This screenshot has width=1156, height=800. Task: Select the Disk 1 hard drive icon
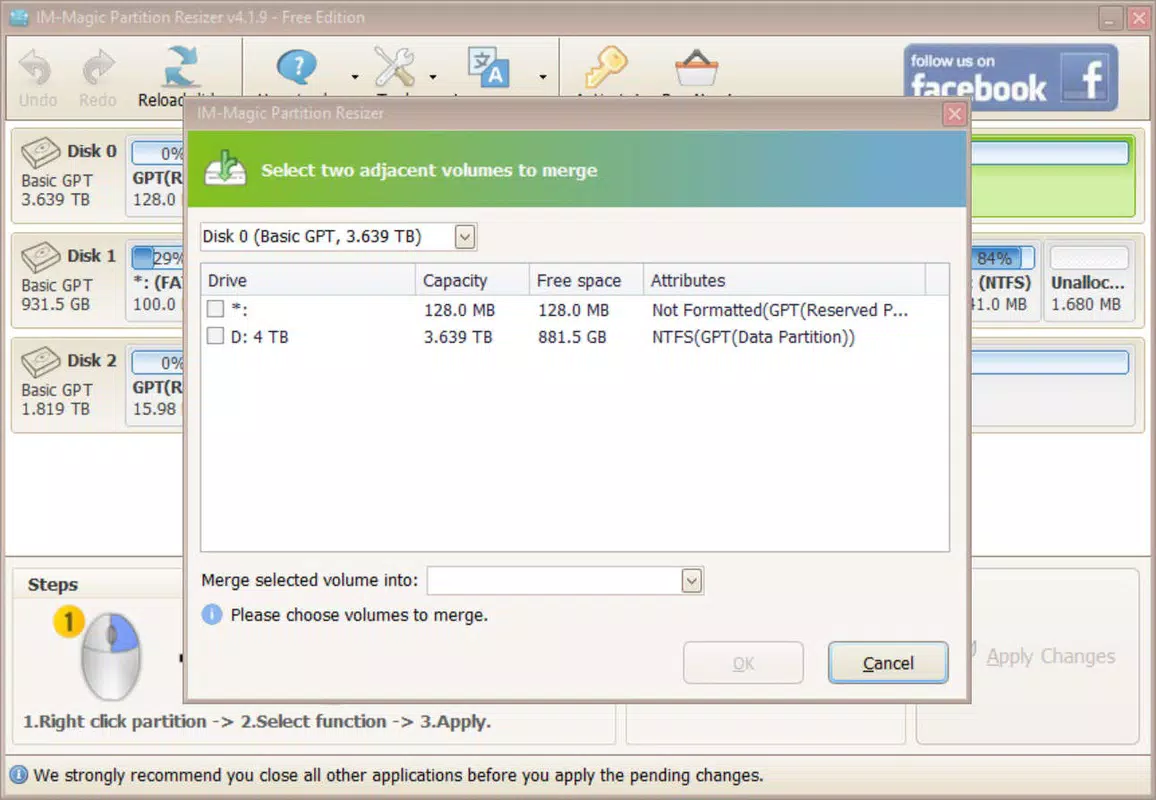pyautogui.click(x=41, y=257)
